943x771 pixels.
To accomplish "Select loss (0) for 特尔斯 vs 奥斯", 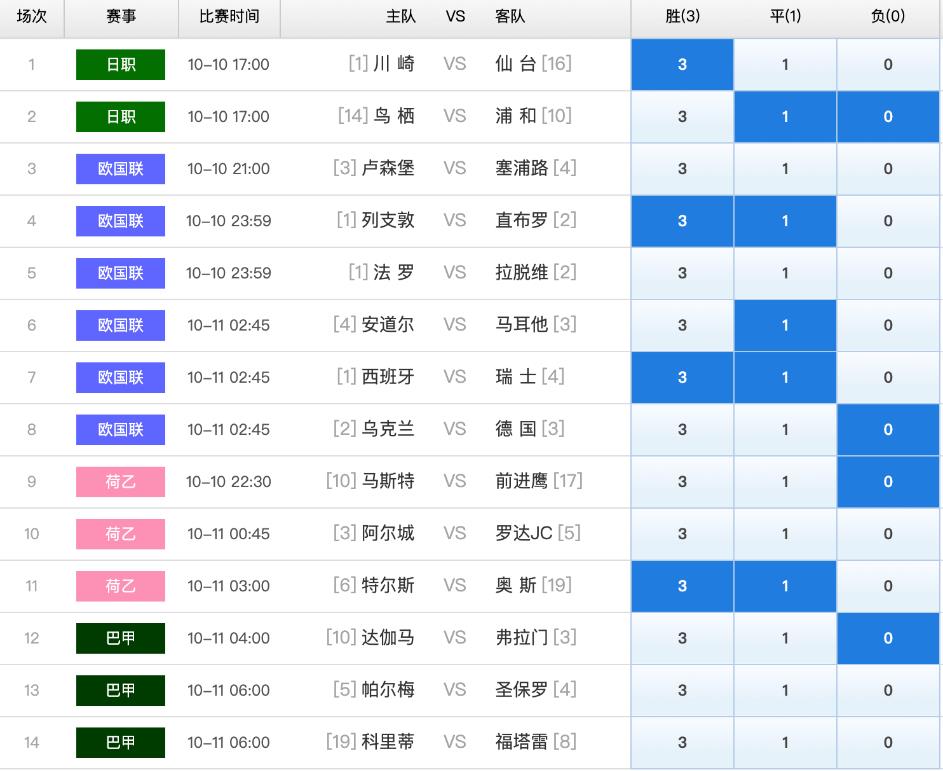I will coord(888,586).
